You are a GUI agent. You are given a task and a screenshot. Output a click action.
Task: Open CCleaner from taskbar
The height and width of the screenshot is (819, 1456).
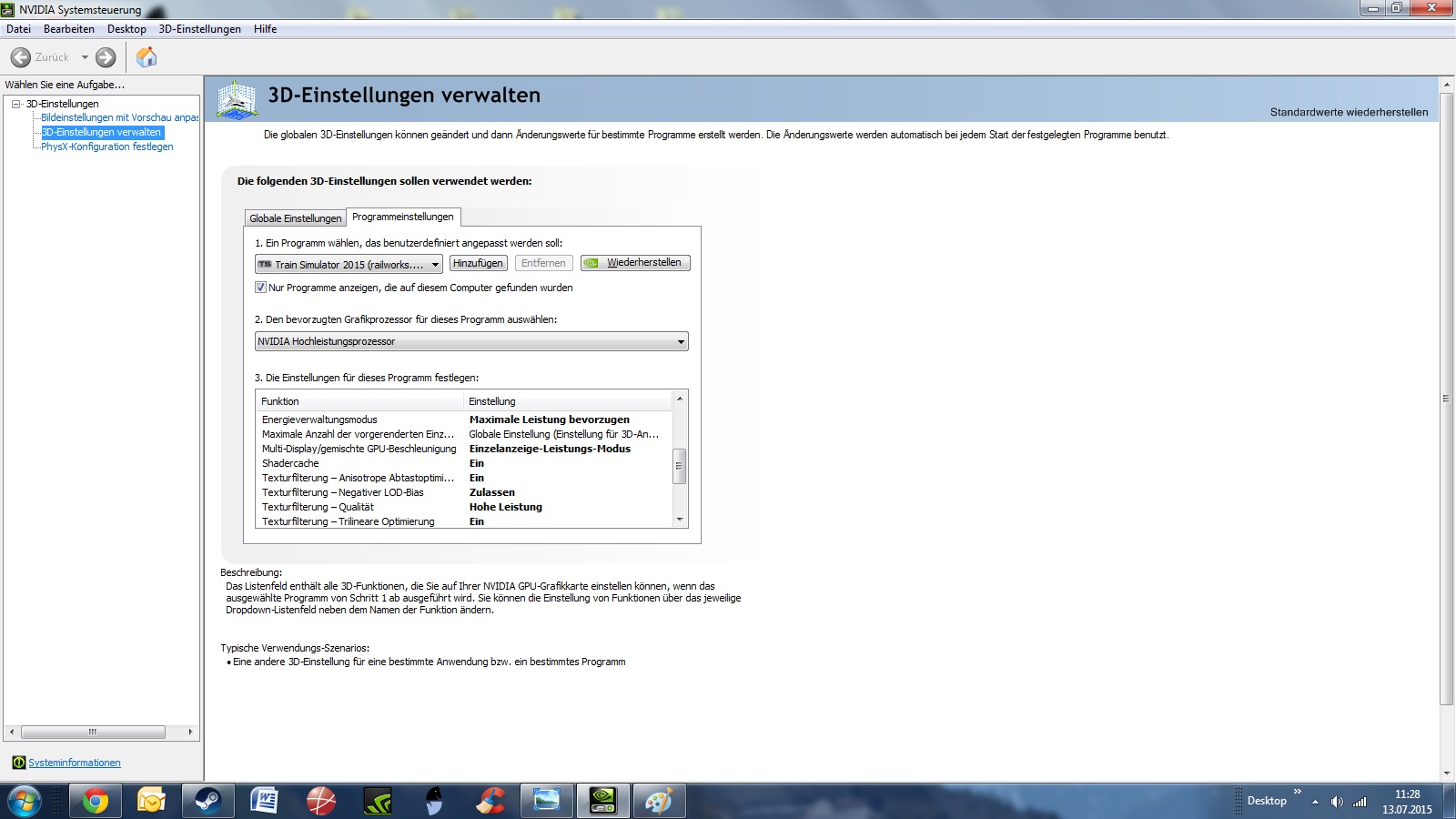coord(490,801)
